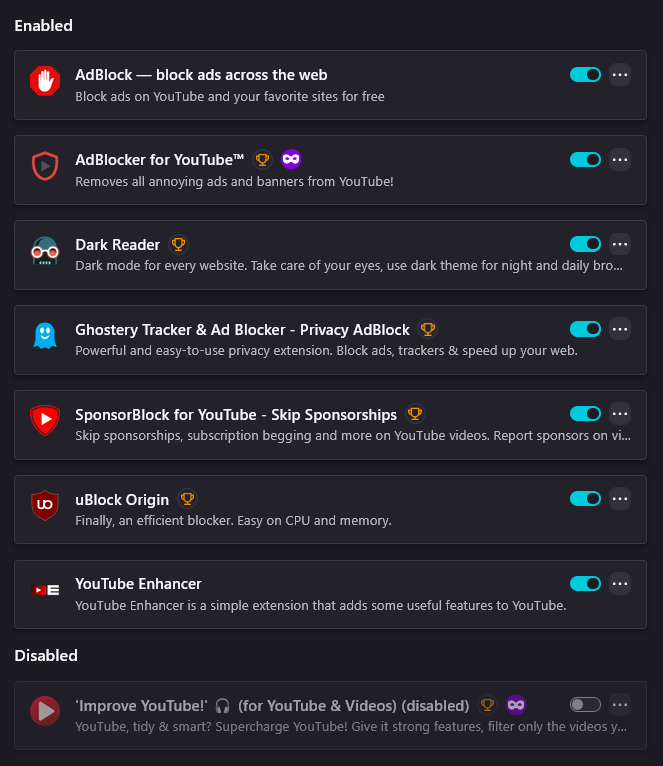Click the Dark Reader glasses icon

coord(45,251)
